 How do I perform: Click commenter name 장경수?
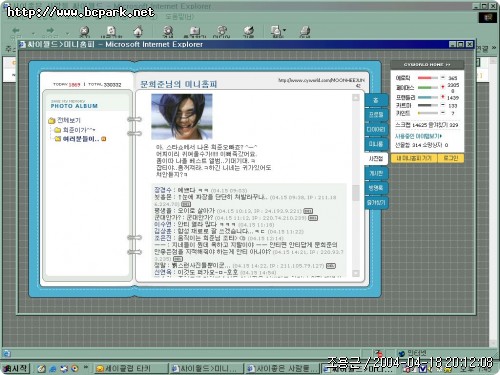163,190
